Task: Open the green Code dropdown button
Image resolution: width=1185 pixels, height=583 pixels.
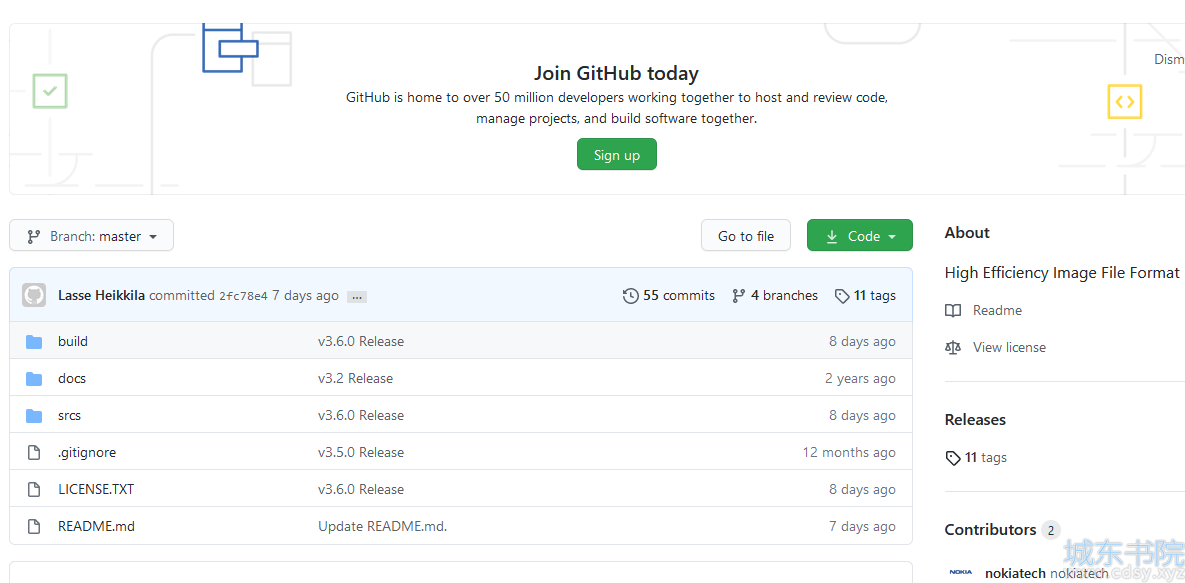Action: (x=860, y=236)
